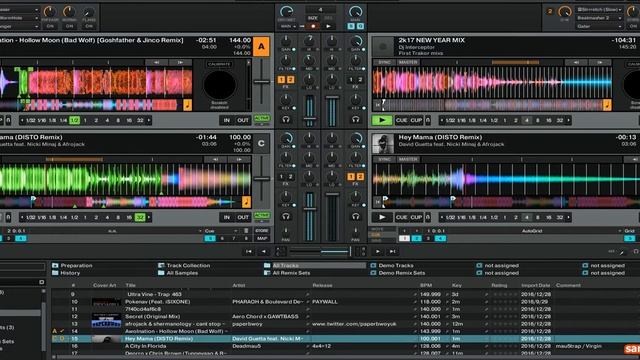The height and width of the screenshot is (360, 640).
Task: Open the Gater effect dropdown
Action: 599,26
